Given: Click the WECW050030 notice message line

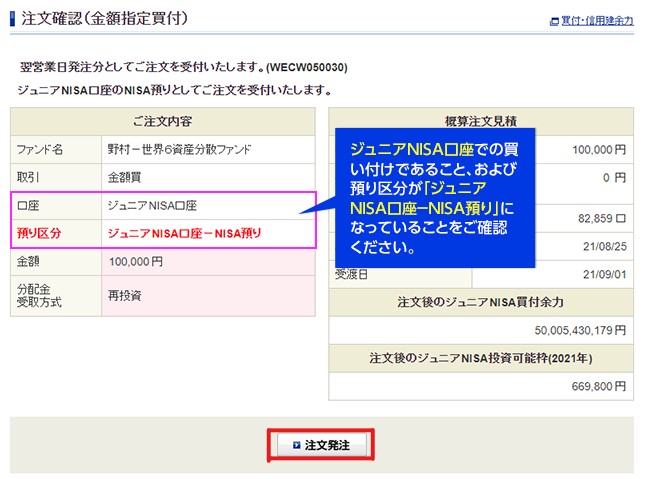Looking at the screenshot, I should pos(184,67).
